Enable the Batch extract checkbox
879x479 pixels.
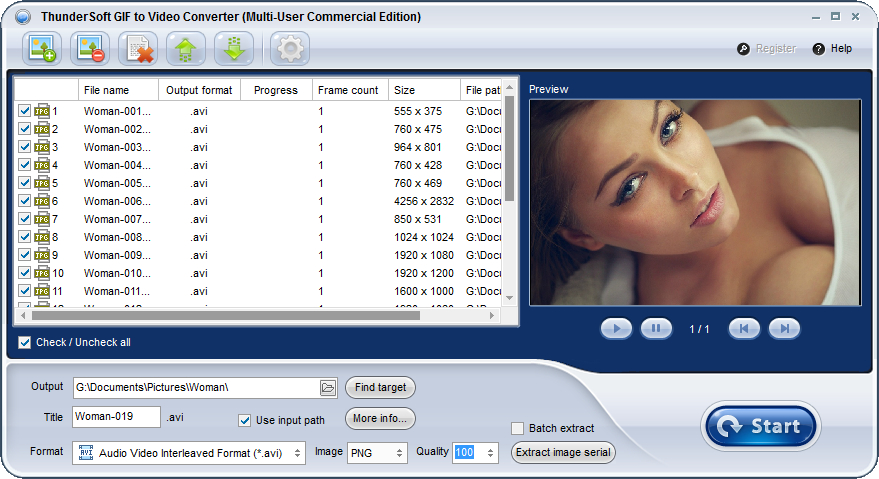point(517,428)
